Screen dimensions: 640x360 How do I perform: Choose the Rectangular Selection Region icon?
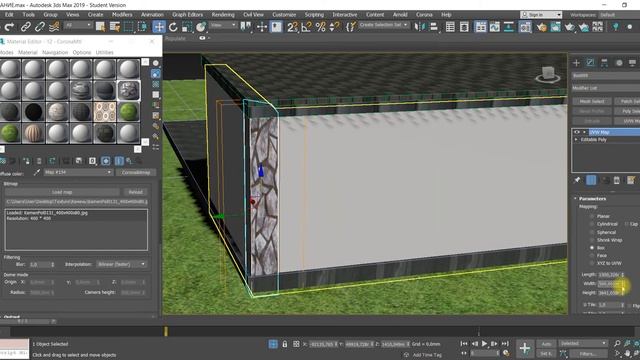click(x=129, y=27)
